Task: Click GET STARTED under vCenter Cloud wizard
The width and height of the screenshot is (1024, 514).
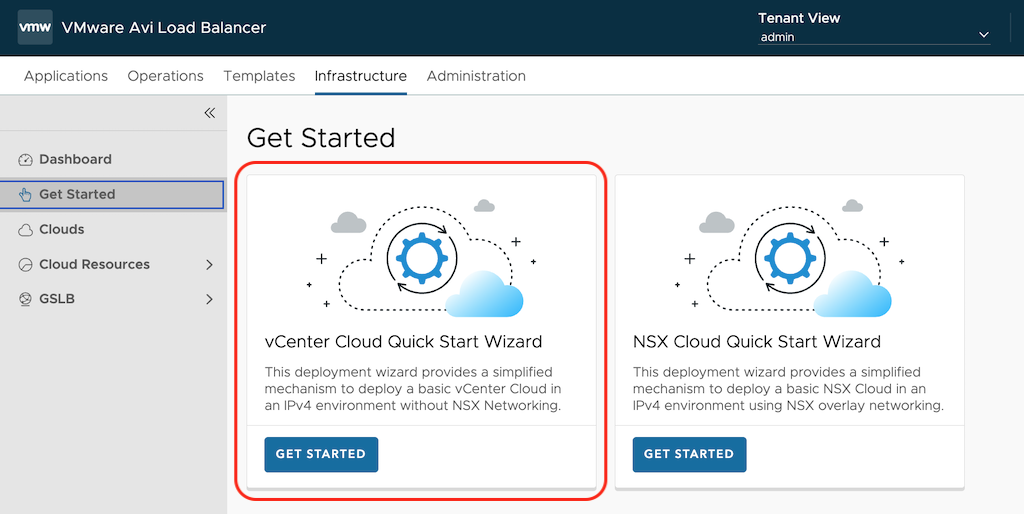Action: point(321,454)
